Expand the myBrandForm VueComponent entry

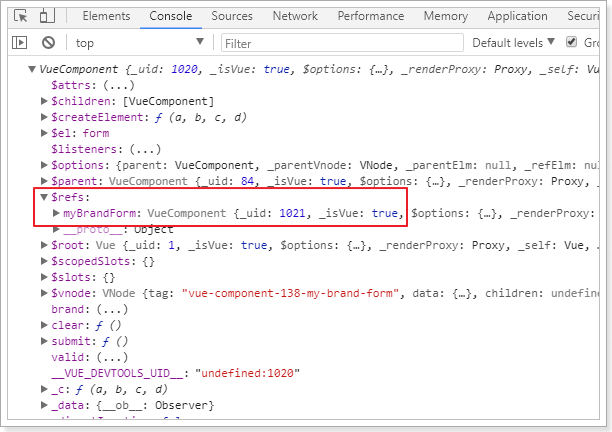pos(56,213)
